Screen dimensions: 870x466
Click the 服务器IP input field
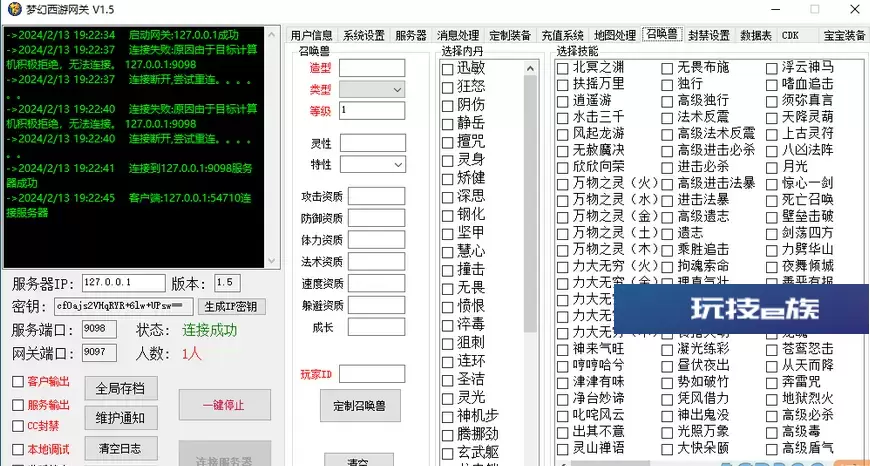pos(124,283)
